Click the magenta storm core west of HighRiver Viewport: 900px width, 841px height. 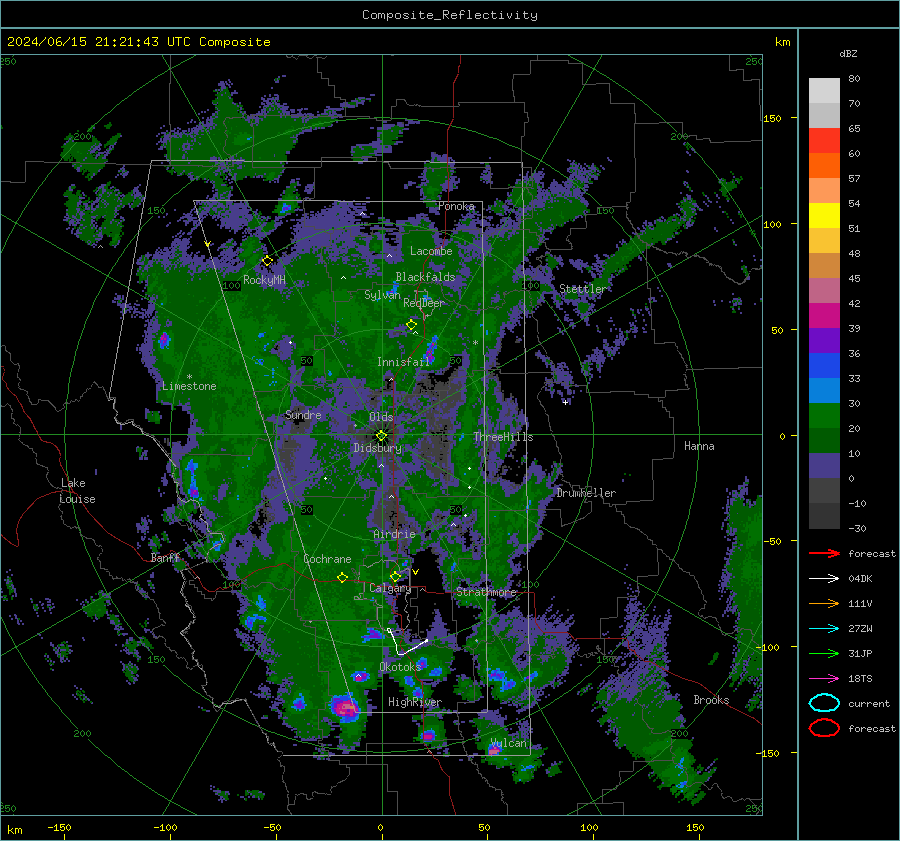[x=346, y=707]
